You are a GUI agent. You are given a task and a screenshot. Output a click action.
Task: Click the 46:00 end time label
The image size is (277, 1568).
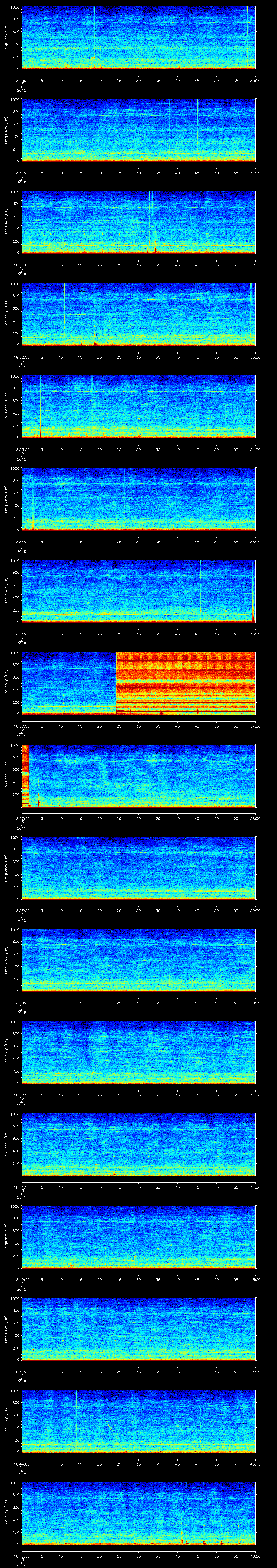coord(255,1556)
